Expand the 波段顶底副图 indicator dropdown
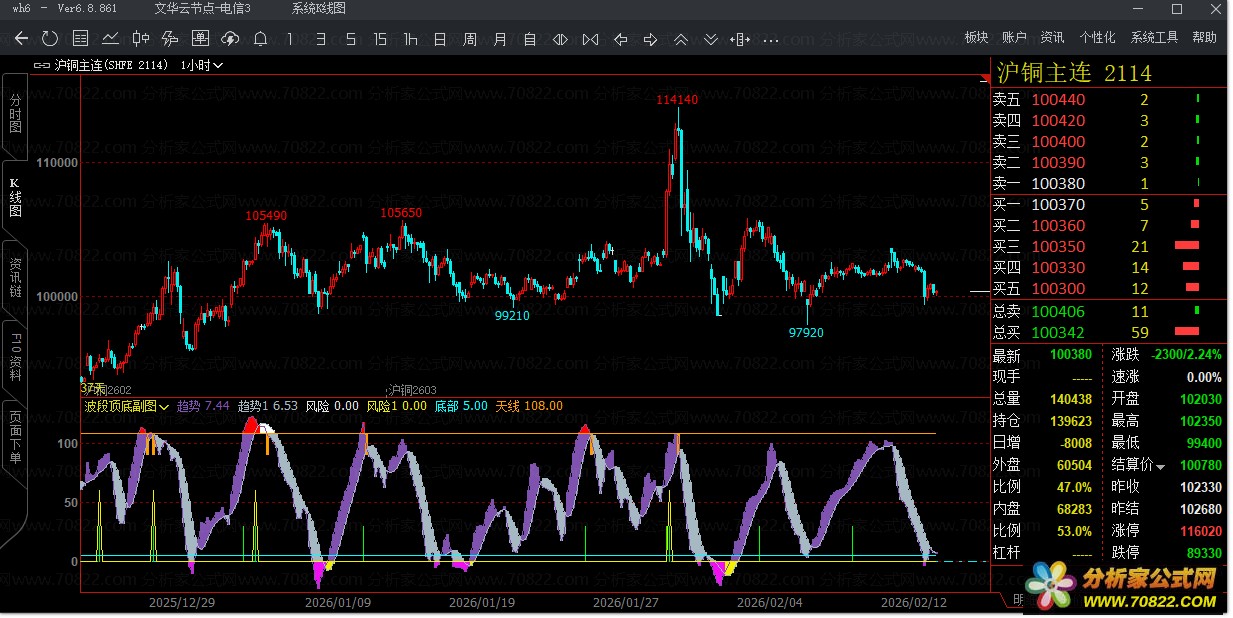This screenshot has width=1233, height=618. coord(164,407)
